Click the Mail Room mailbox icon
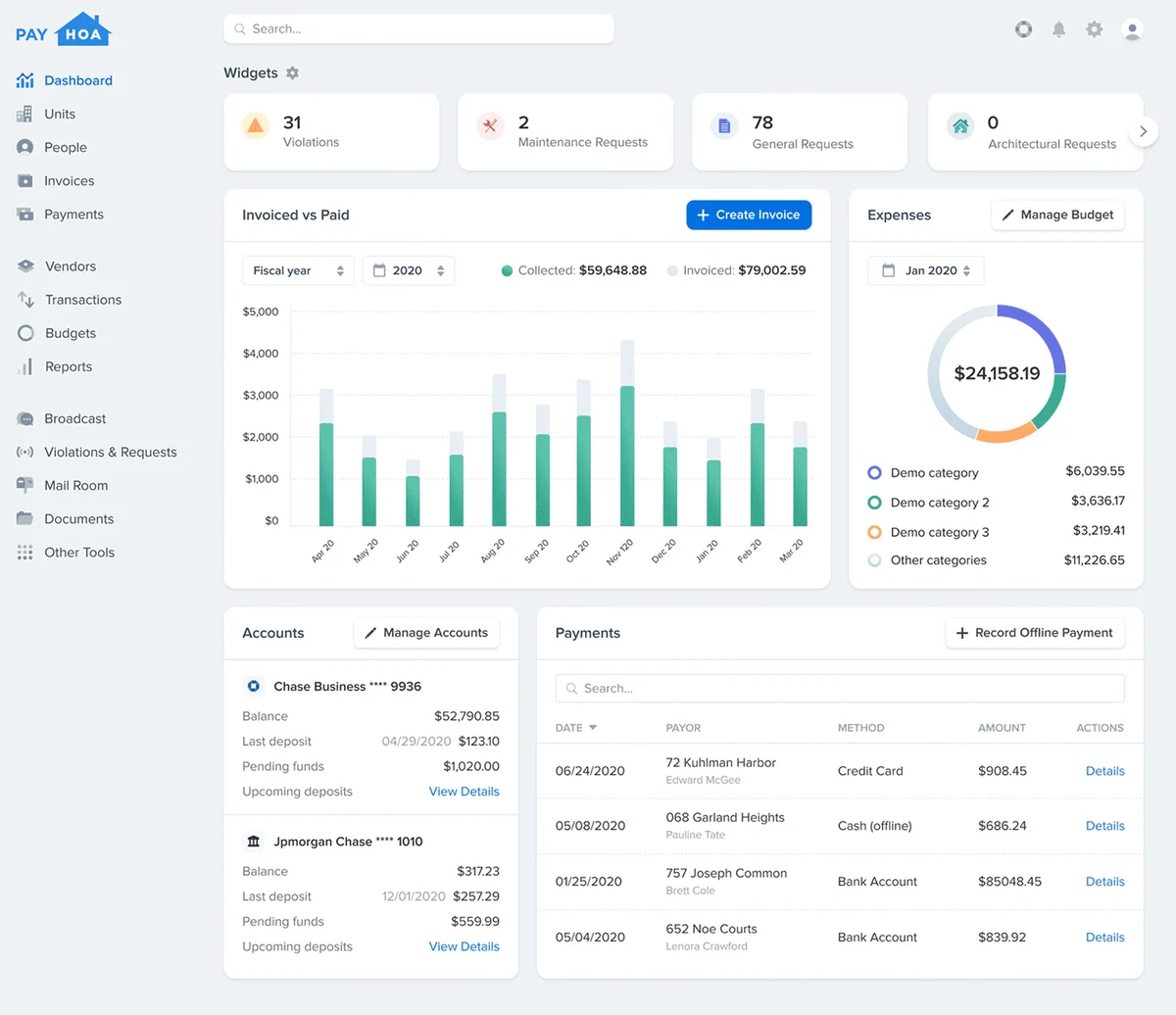This screenshot has height=1015, width=1176. pyautogui.click(x=25, y=485)
